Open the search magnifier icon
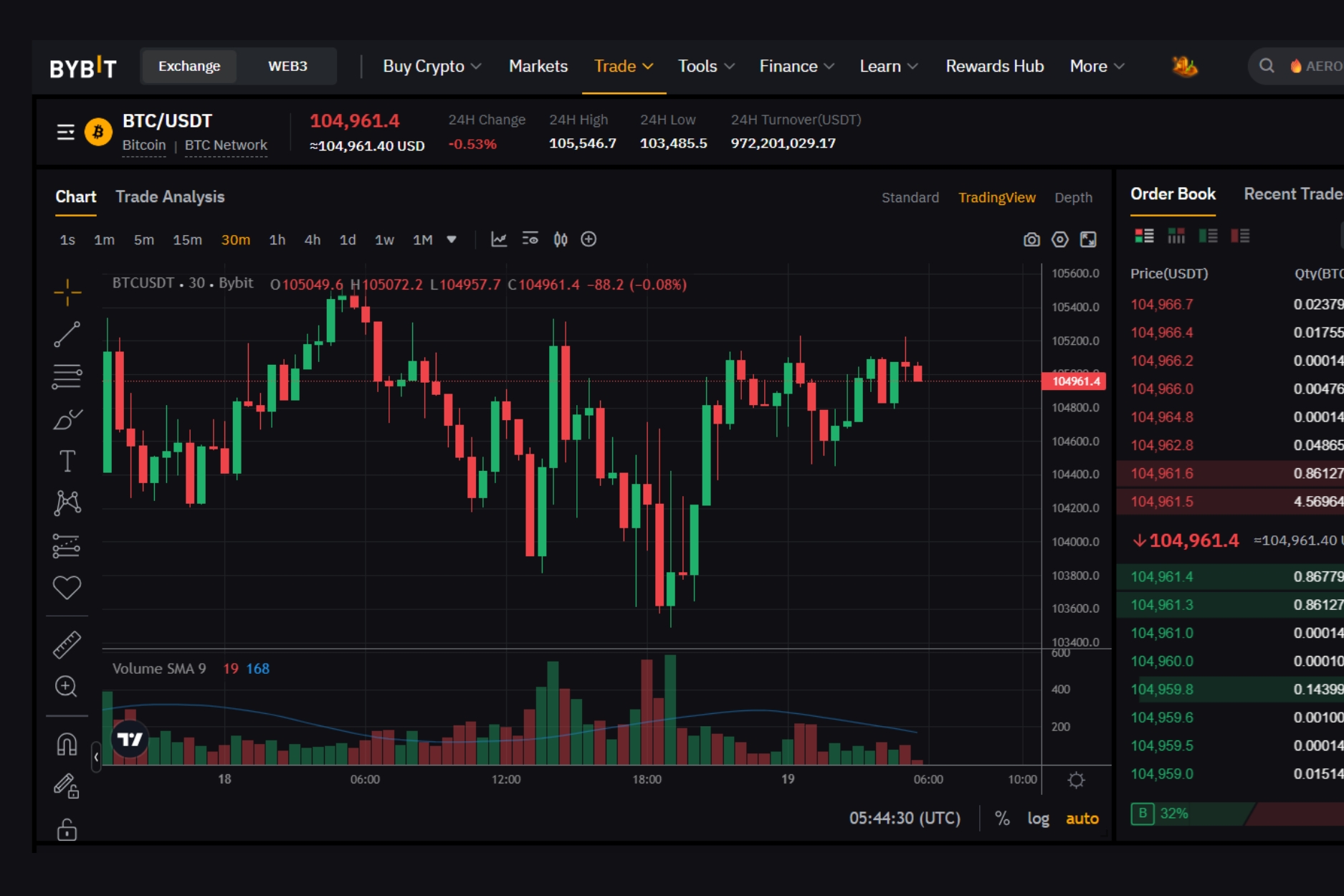1344x896 pixels. coord(1267,66)
